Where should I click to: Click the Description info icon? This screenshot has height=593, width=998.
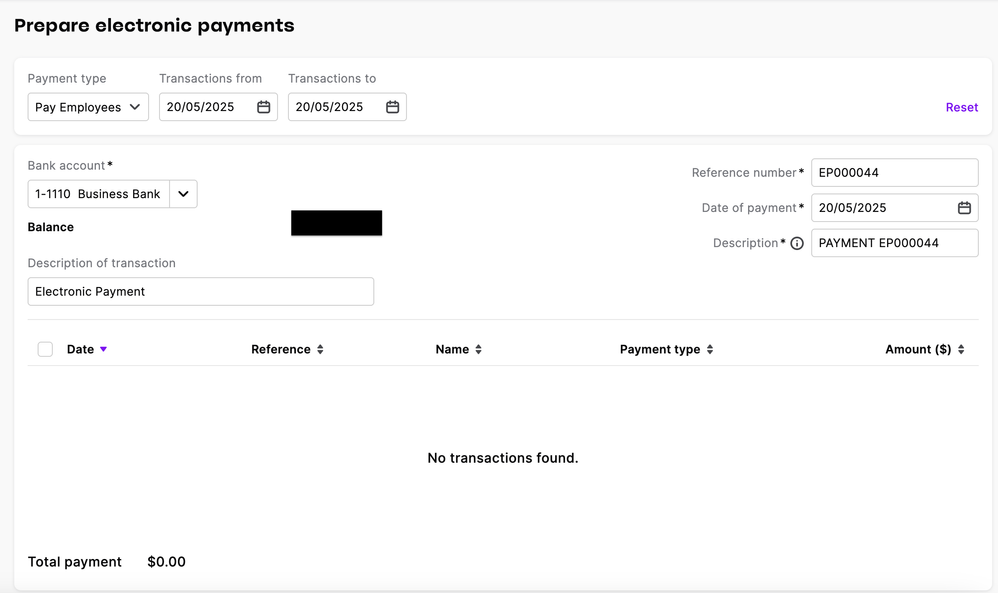tap(797, 243)
